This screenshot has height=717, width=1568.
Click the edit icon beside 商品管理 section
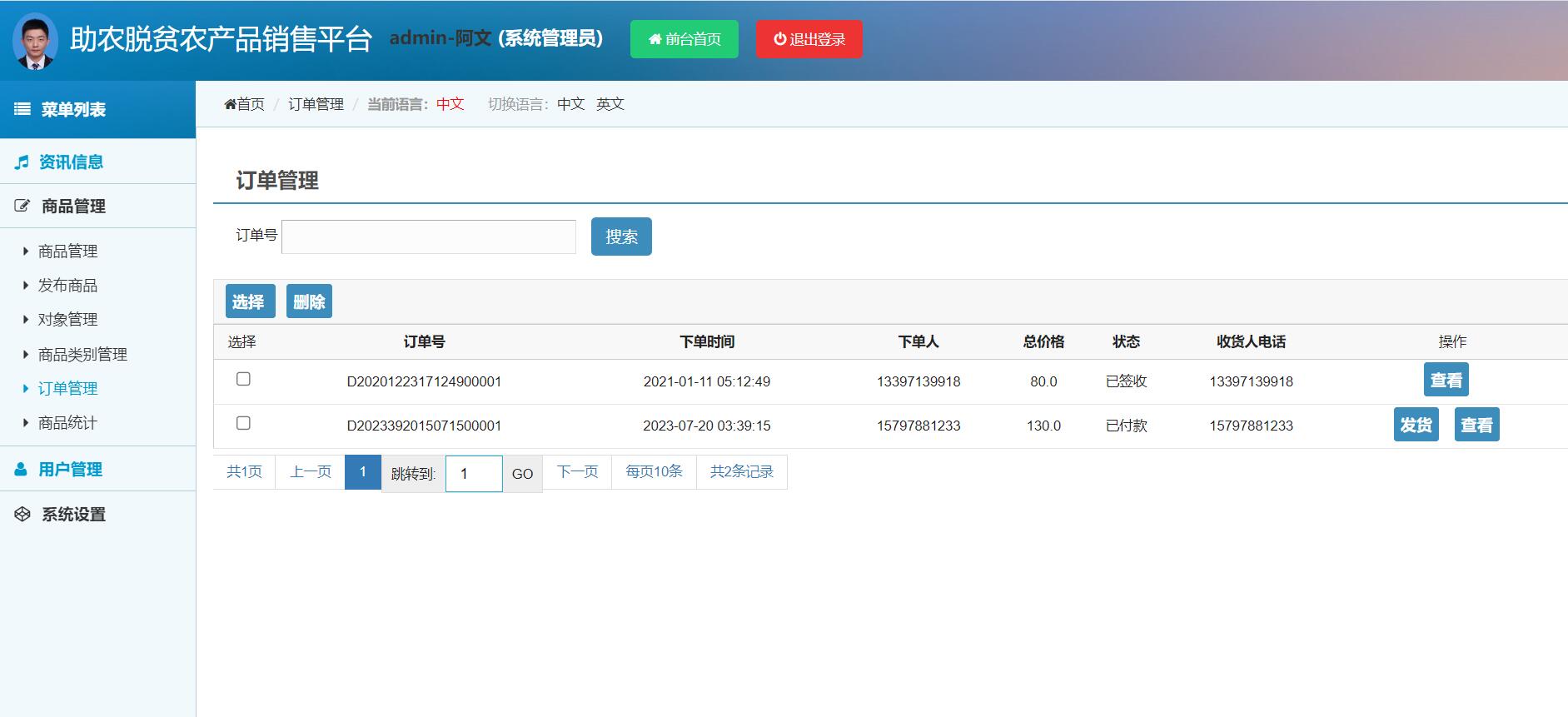(22, 206)
